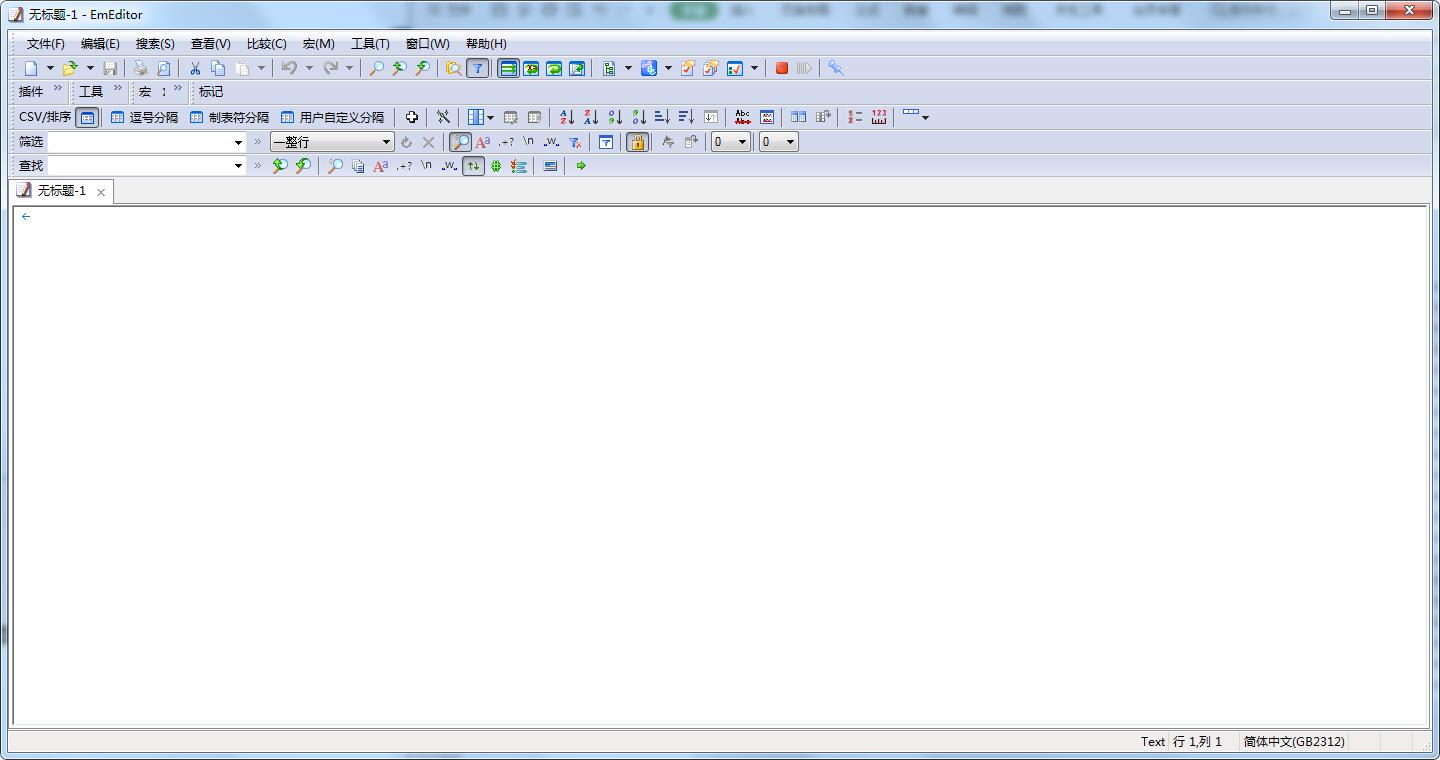Click the Sort A to Z icon
The height and width of the screenshot is (760, 1440).
(x=567, y=117)
